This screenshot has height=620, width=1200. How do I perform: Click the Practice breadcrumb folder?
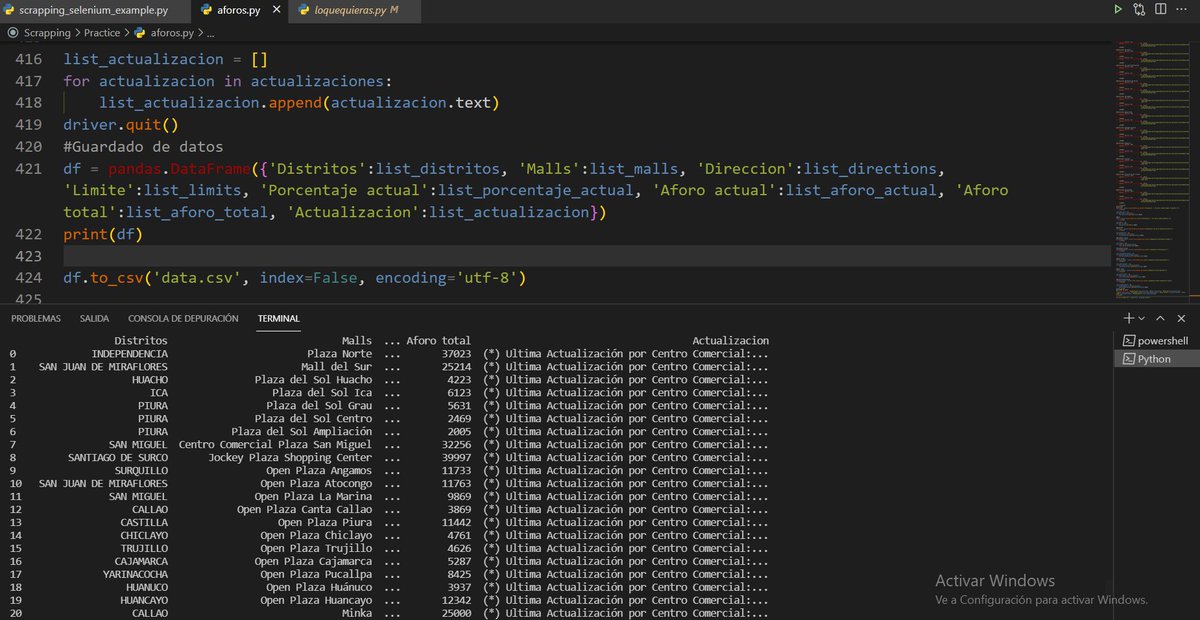pos(102,33)
